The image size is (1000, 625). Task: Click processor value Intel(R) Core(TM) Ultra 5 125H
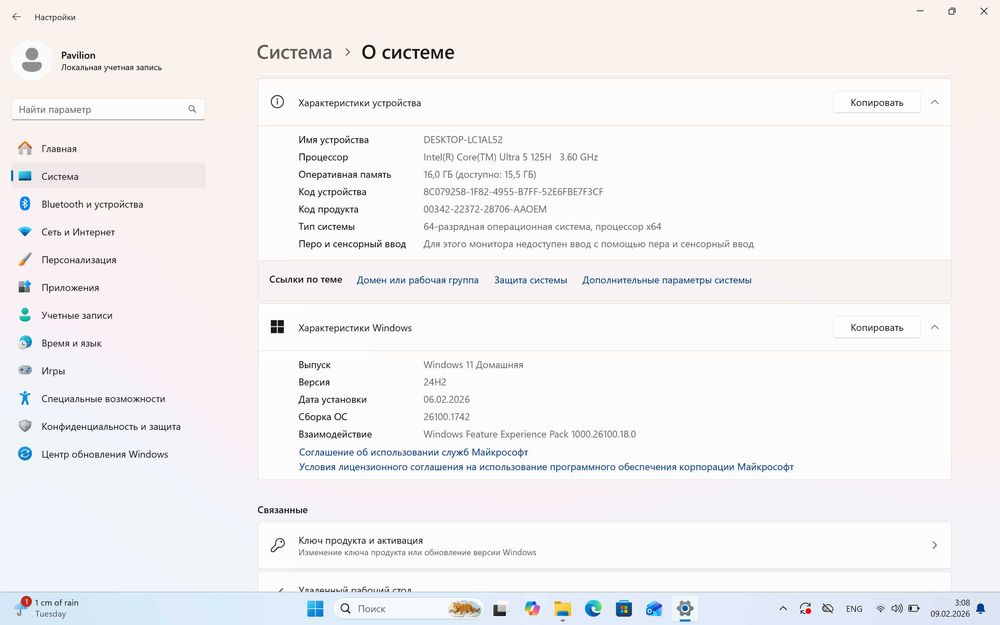487,157
